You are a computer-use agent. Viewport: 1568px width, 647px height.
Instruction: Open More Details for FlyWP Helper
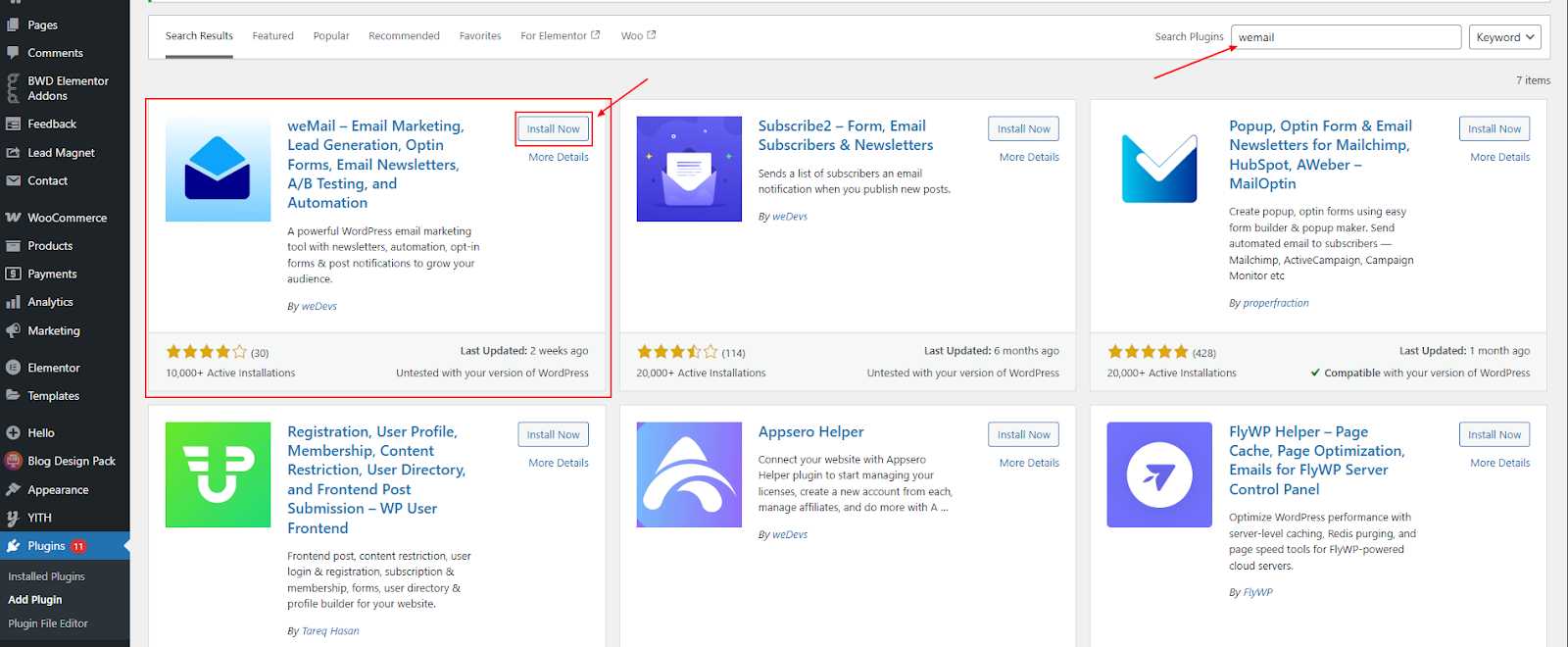point(1499,463)
